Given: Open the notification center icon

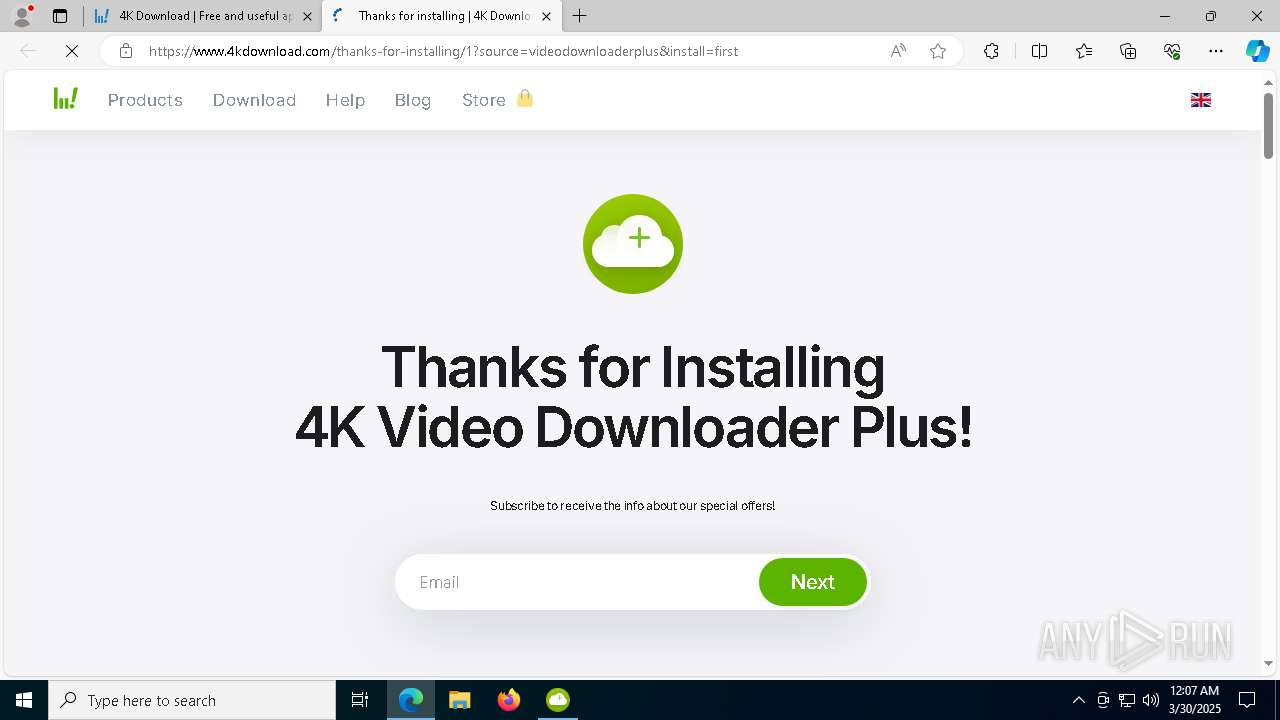Looking at the screenshot, I should (1248, 700).
